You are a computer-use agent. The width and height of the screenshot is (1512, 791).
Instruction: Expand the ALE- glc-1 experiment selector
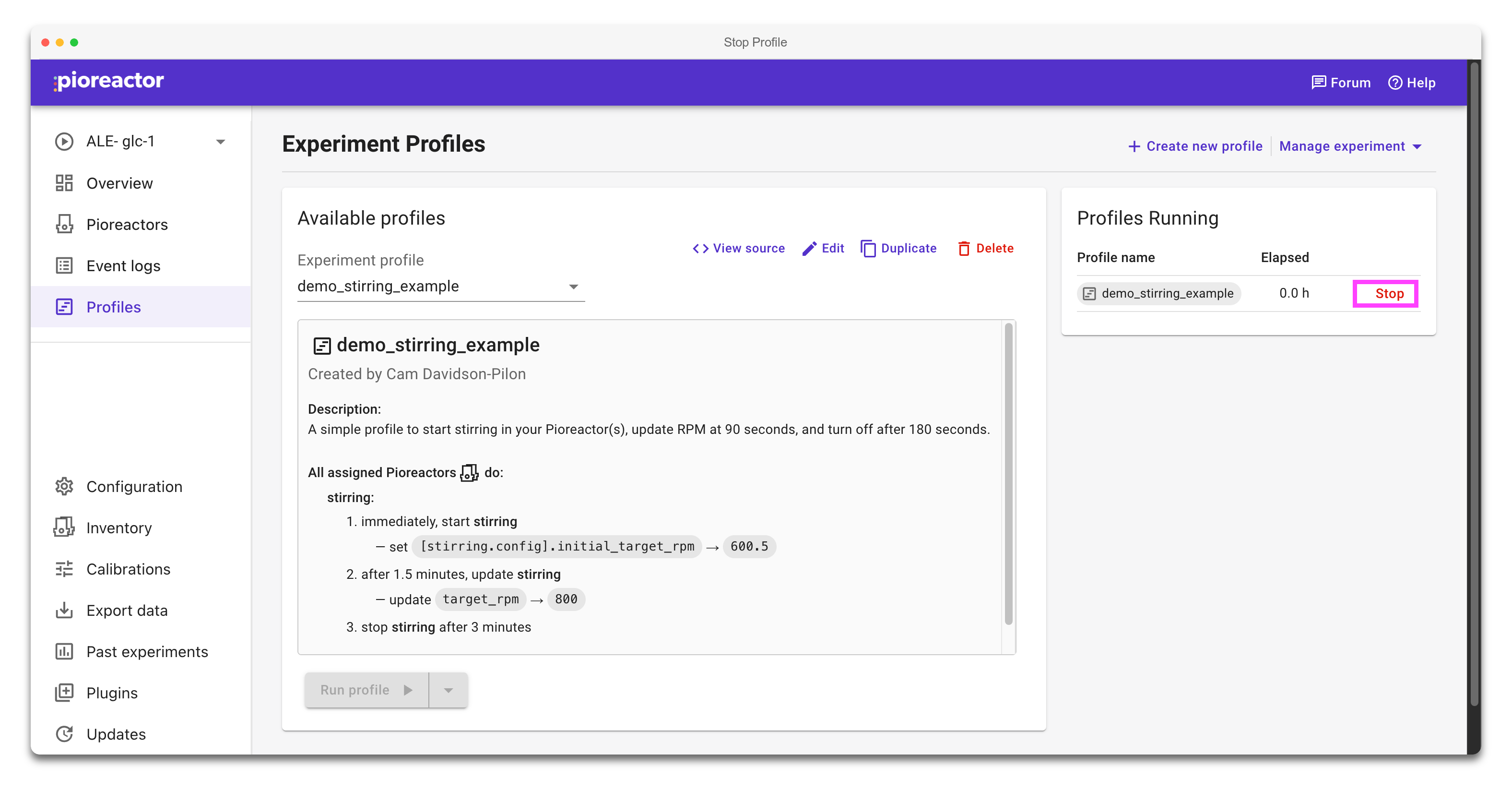220,142
